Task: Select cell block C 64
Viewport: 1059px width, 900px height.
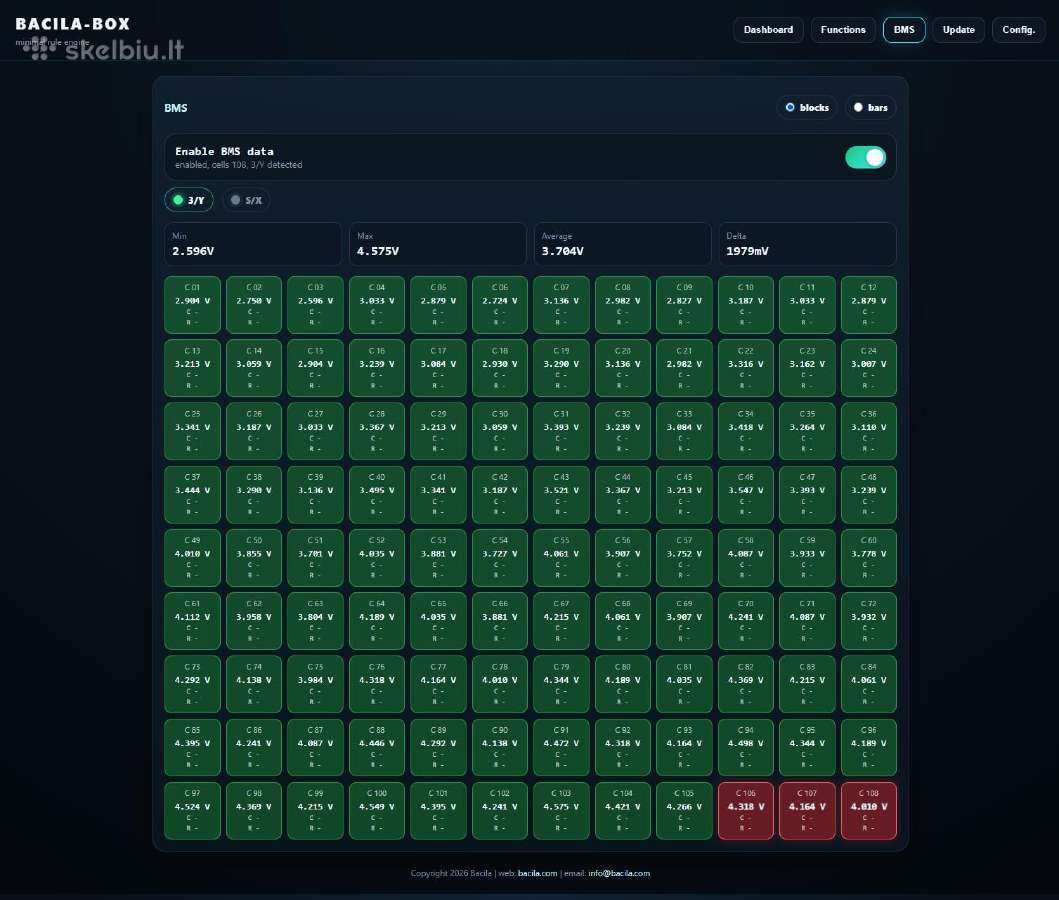Action: click(377, 621)
